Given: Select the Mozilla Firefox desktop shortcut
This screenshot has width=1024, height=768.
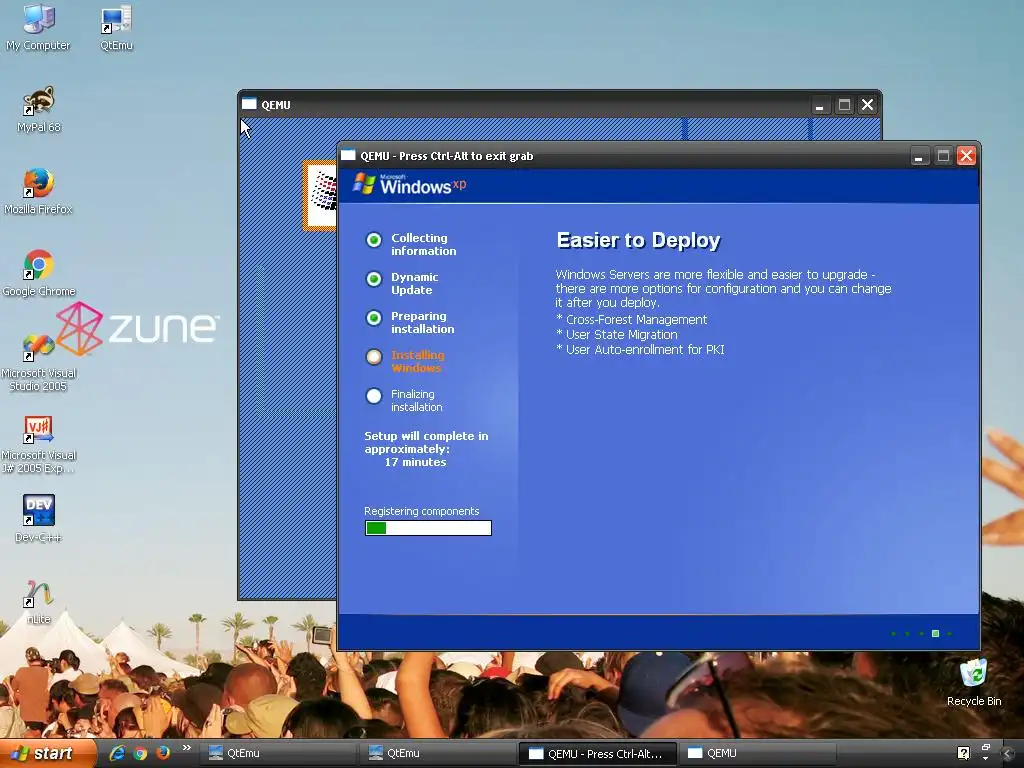Looking at the screenshot, I should (39, 191).
